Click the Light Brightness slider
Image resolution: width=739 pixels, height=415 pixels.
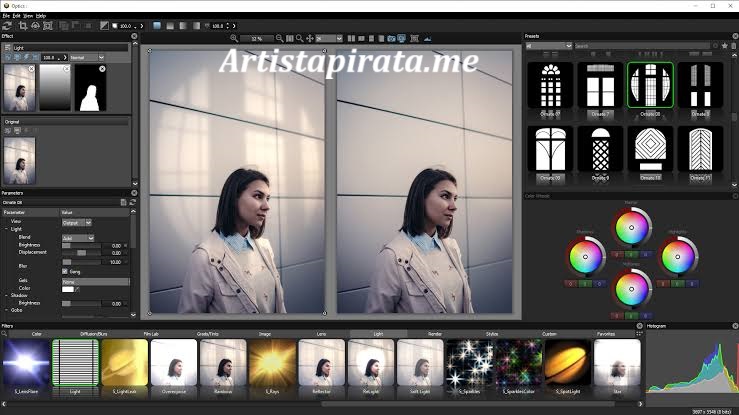coord(82,245)
